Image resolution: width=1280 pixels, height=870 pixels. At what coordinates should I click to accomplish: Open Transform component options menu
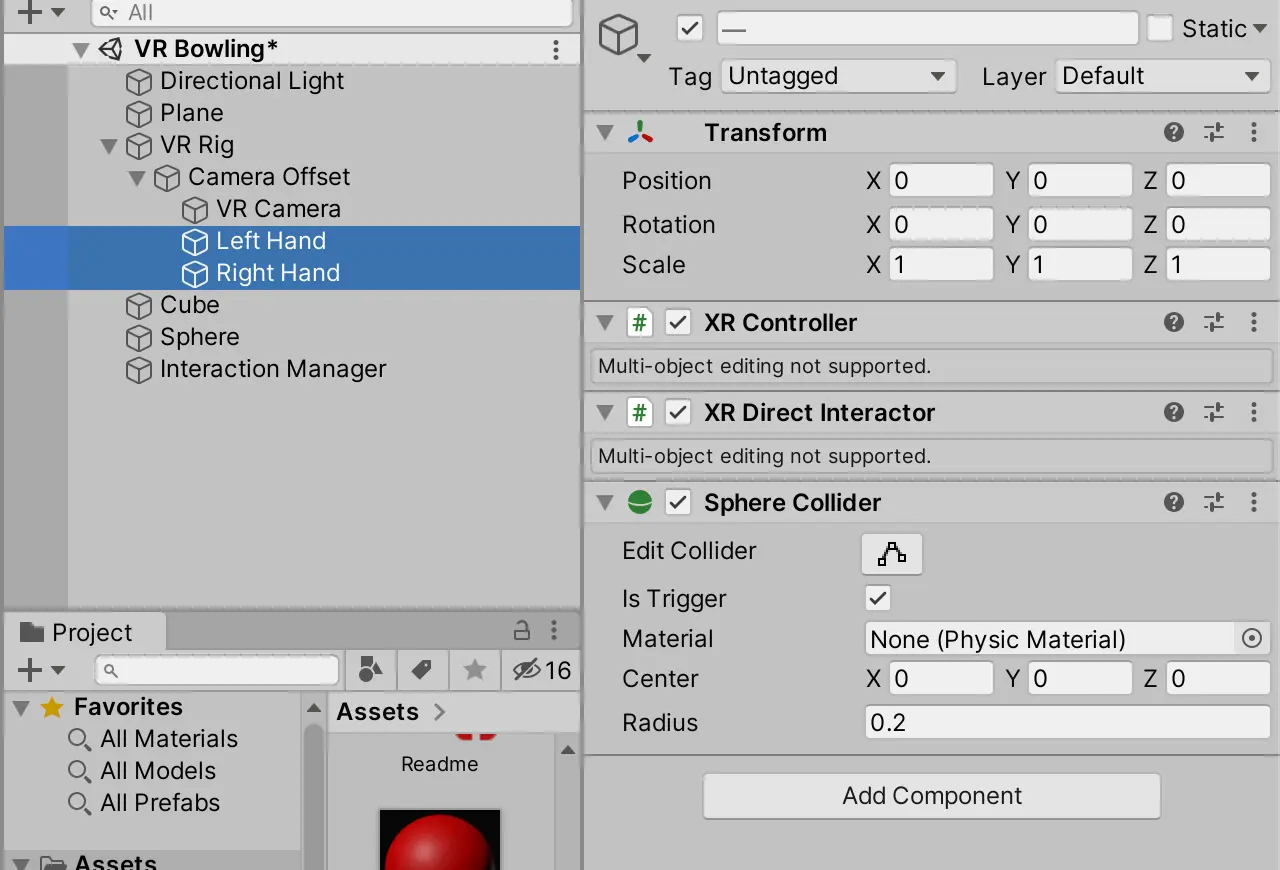(x=1254, y=133)
